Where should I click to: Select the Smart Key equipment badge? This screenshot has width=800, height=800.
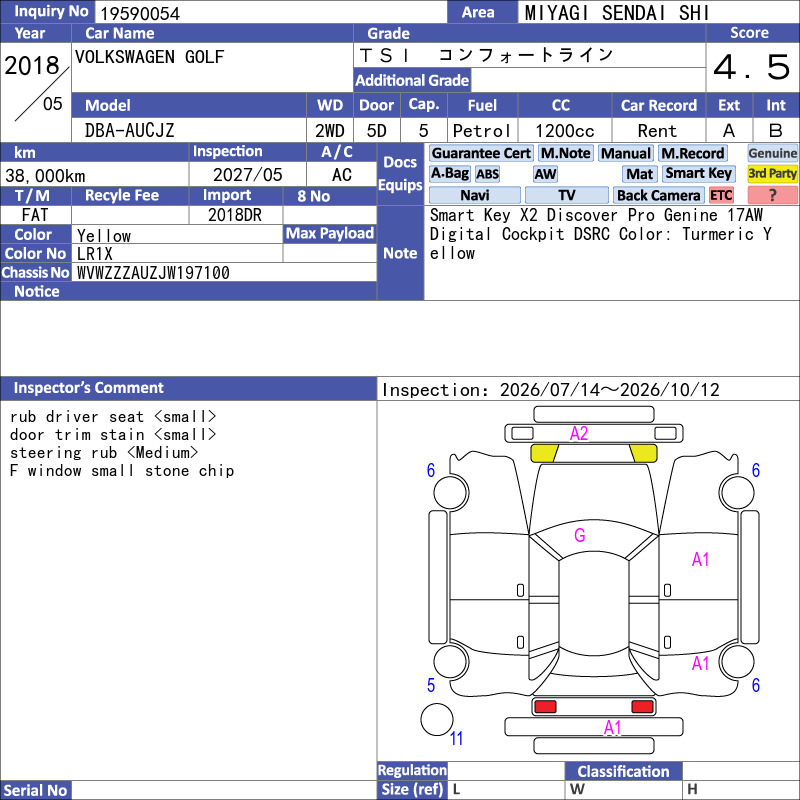(698, 174)
